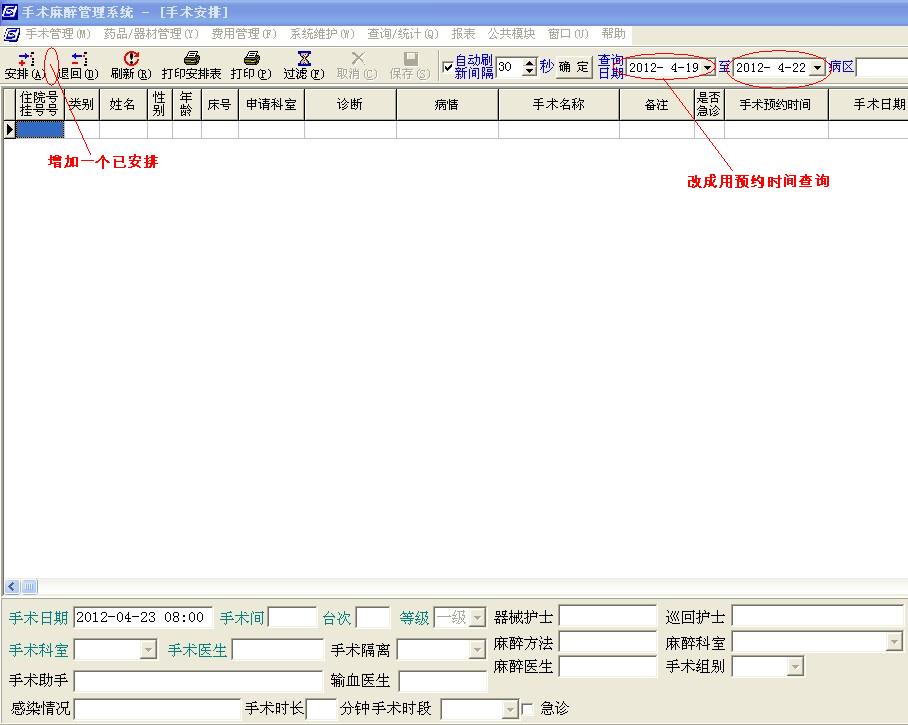This screenshot has height=725, width=908.
Task: Click the 手术医生 input field
Action: [x=277, y=650]
